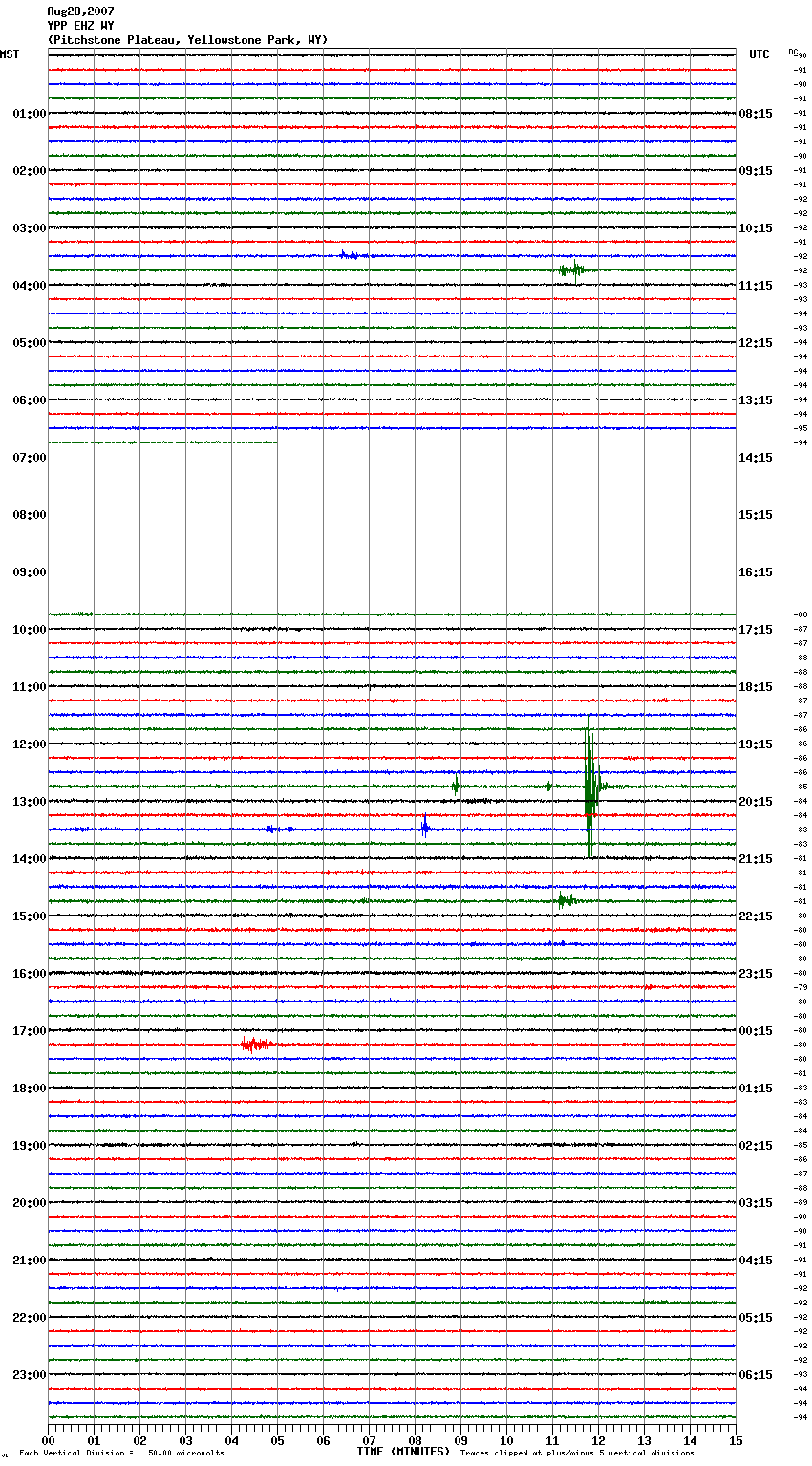Click minute tick label 12 on x-axis
812x1466 pixels.
598,1440
